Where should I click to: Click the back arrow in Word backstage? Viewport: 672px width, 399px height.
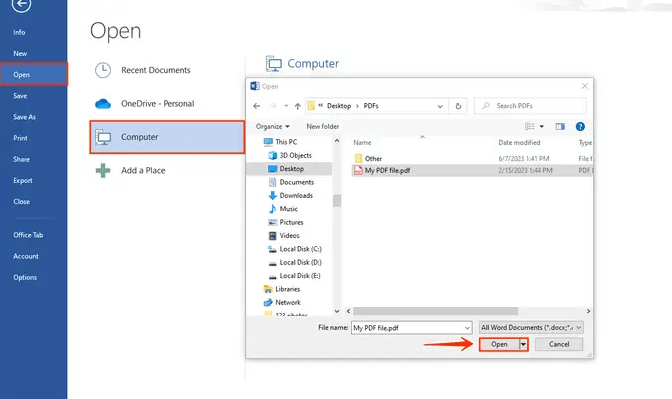[x=21, y=5]
